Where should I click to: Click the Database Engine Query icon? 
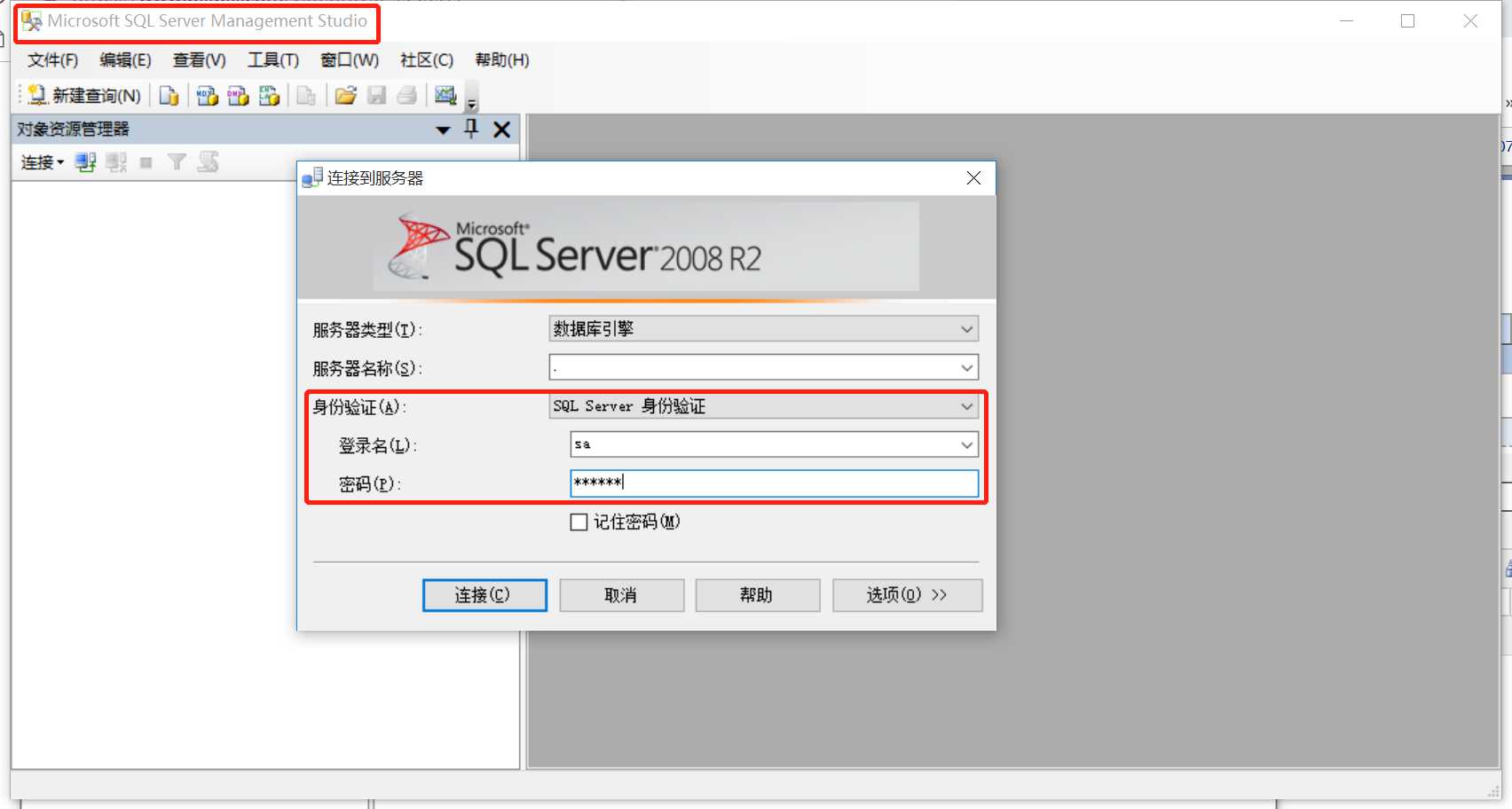[169, 95]
